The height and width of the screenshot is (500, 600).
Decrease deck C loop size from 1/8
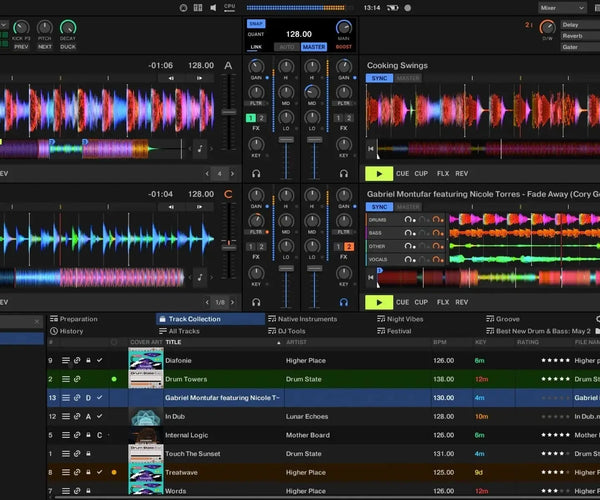pos(207,302)
